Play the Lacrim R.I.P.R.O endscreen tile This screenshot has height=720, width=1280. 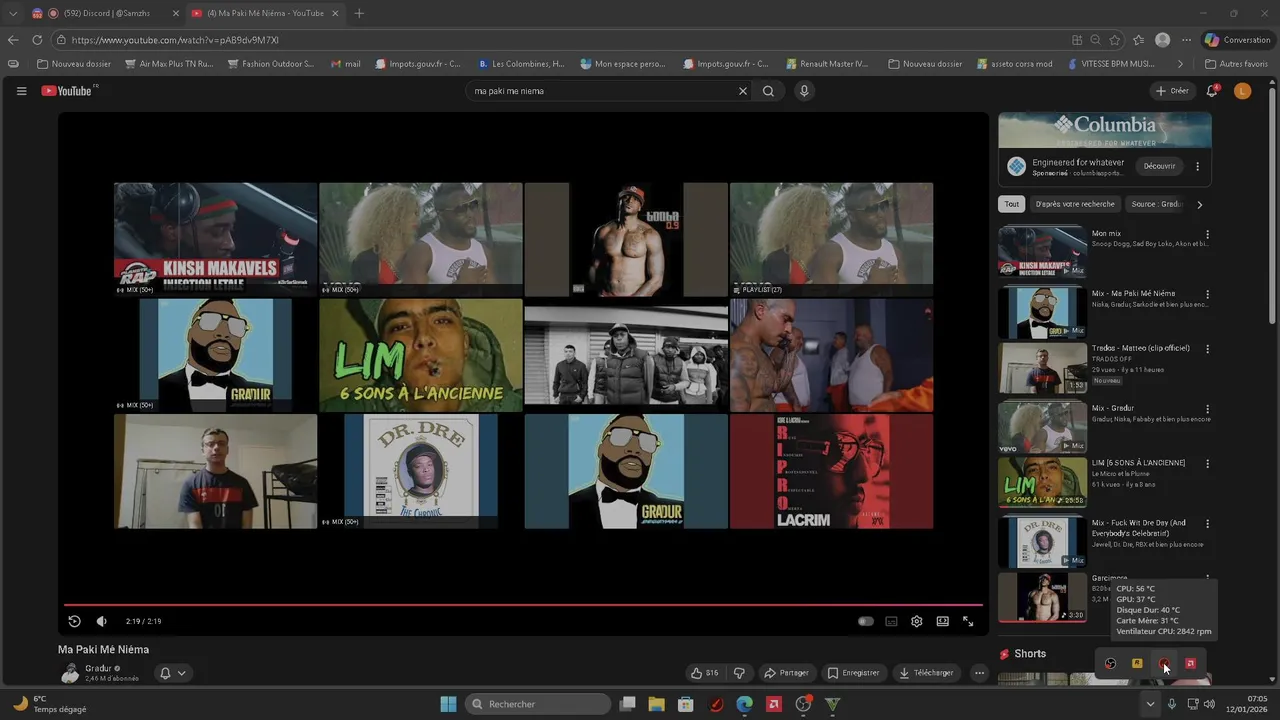[831, 471]
